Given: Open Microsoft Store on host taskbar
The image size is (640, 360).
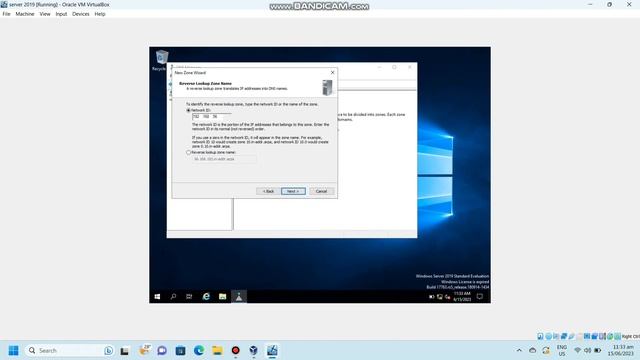Looking at the screenshot, I should point(180,351).
